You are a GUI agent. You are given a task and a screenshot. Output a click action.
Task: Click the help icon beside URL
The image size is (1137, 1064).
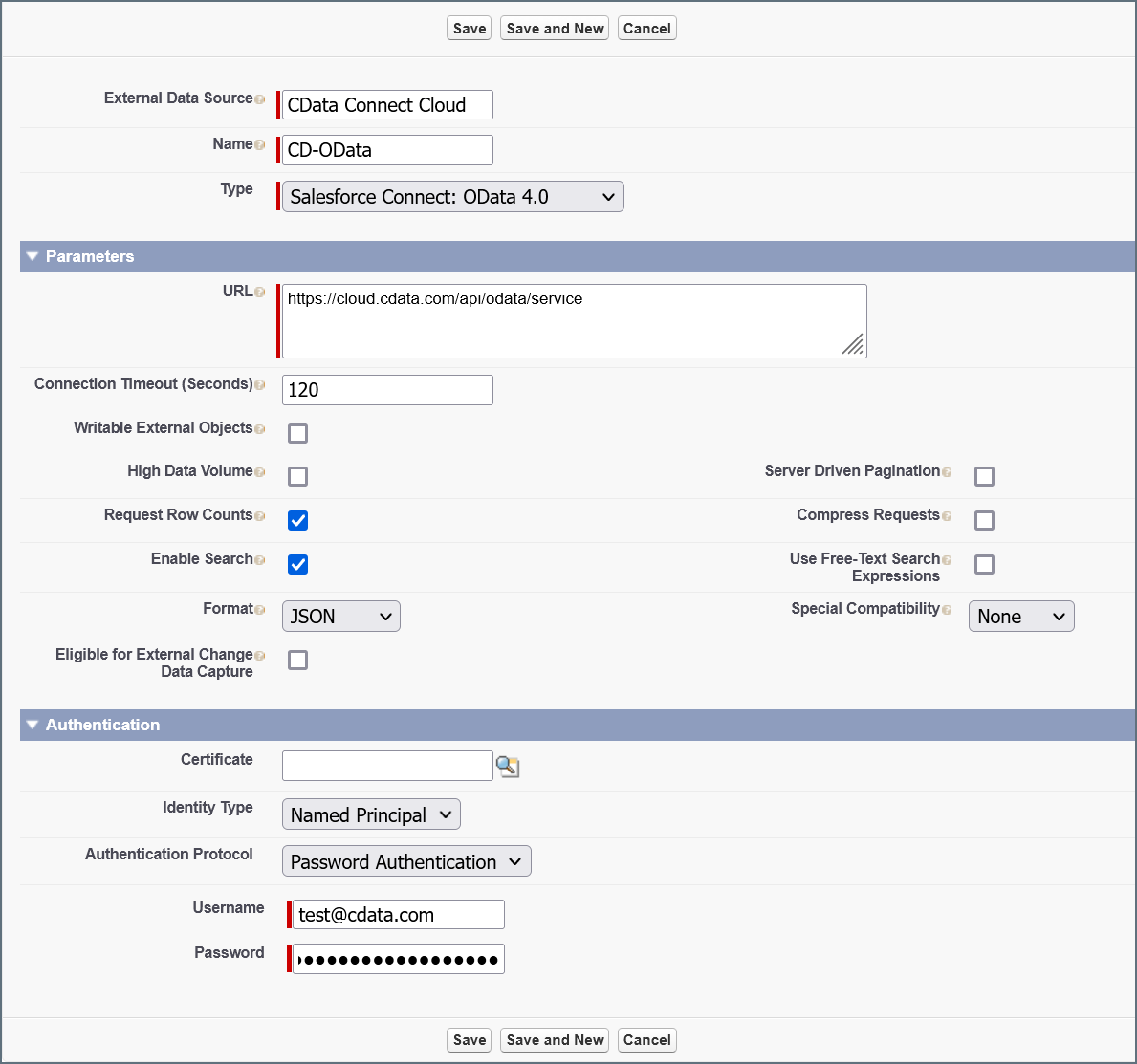pyautogui.click(x=260, y=292)
